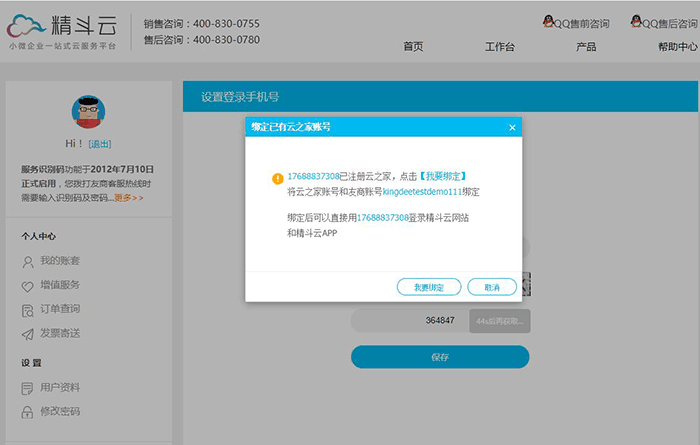700x445 pixels.
Task: Click the 个人中心 section heading
Action: 38,236
